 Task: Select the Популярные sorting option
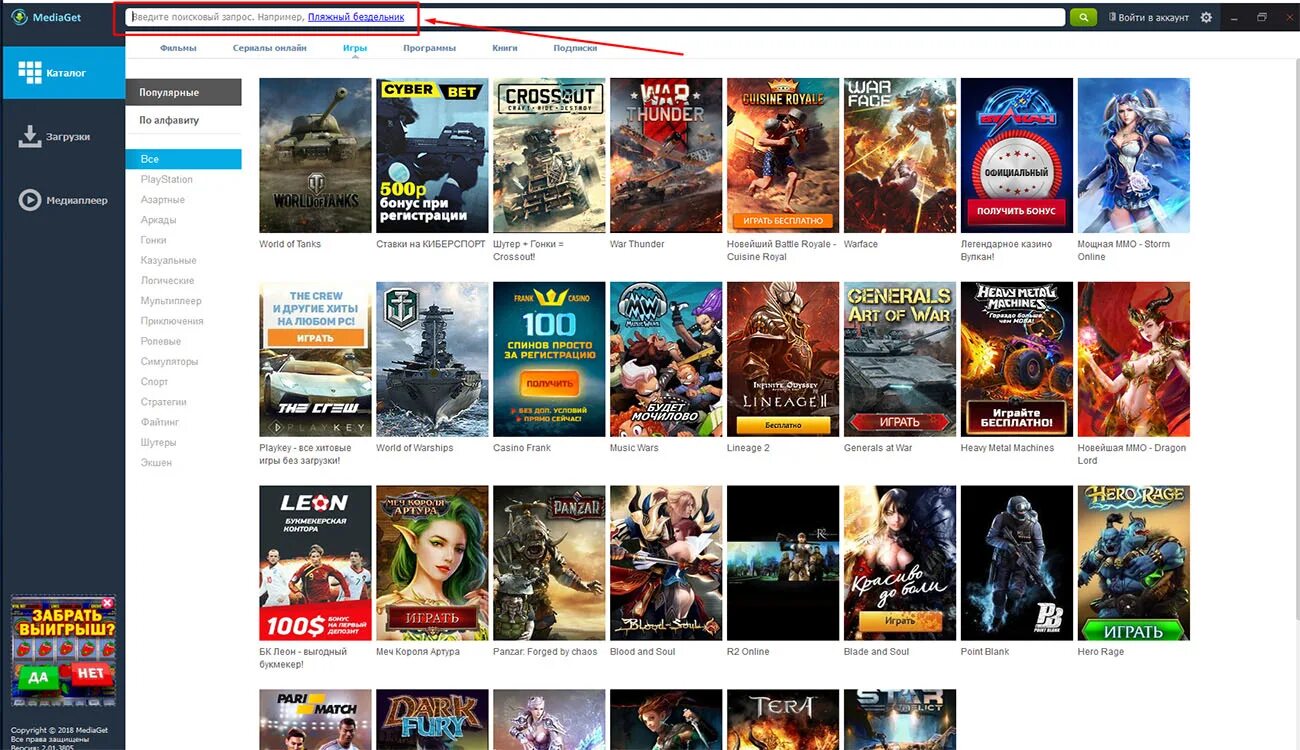[x=184, y=92]
